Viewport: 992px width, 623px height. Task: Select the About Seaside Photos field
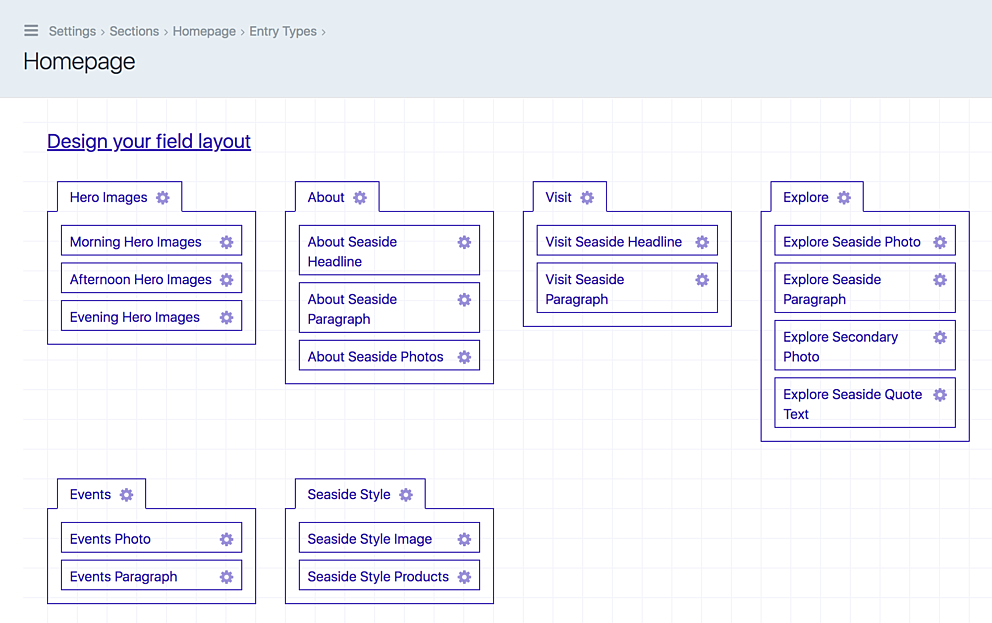tap(389, 355)
